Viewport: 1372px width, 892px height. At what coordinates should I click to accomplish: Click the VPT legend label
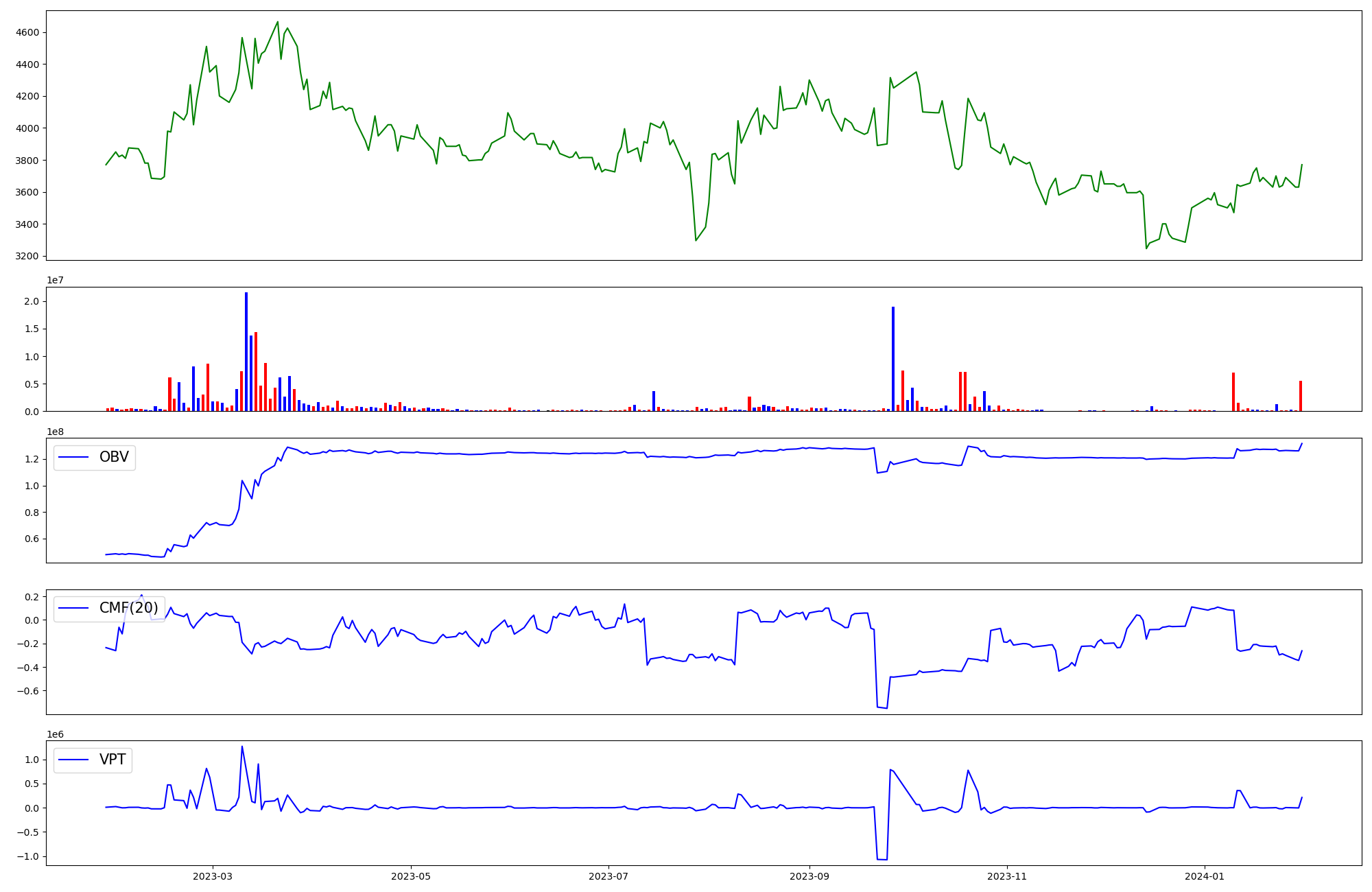tap(113, 760)
